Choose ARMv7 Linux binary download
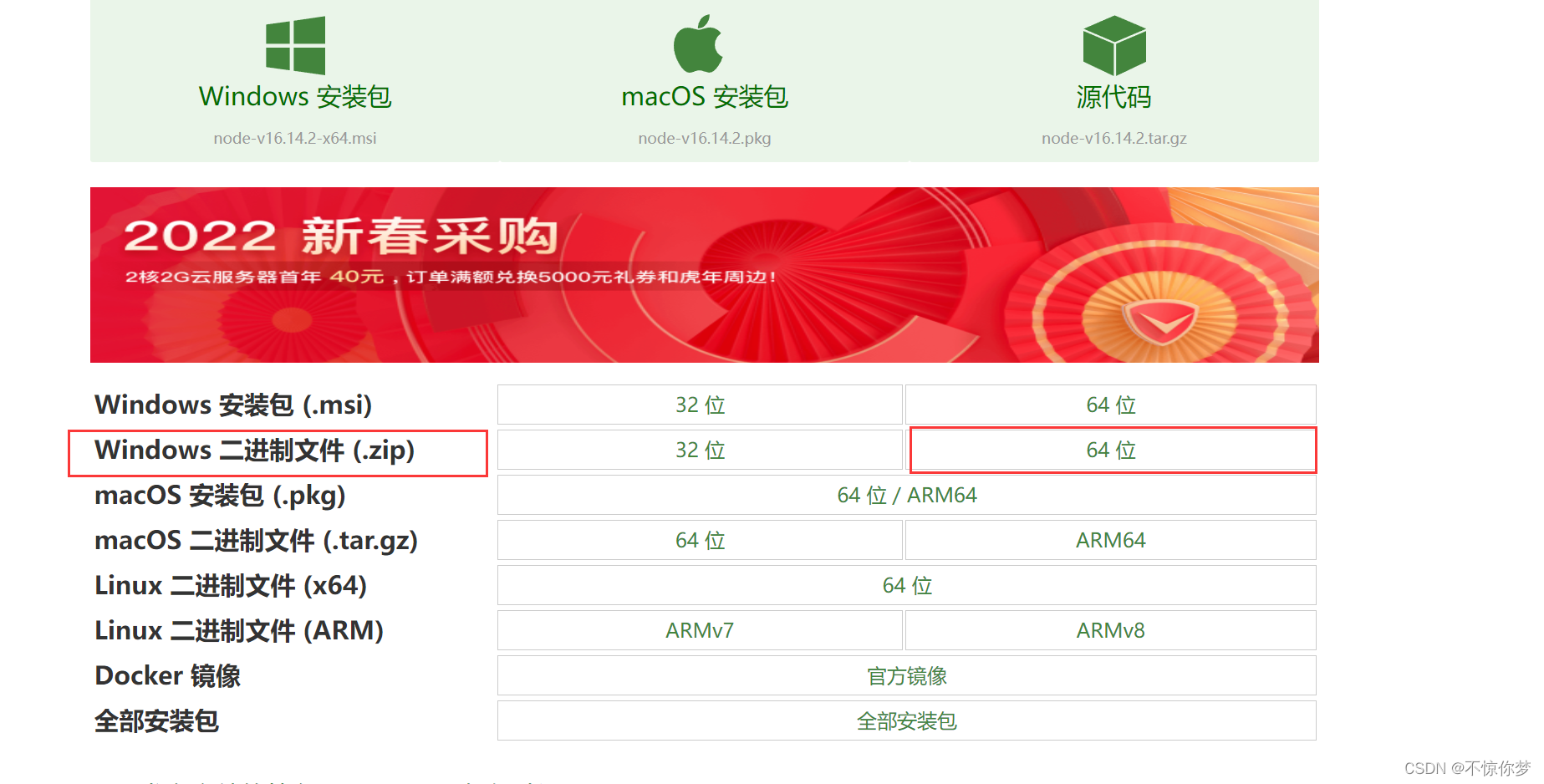 (x=700, y=630)
